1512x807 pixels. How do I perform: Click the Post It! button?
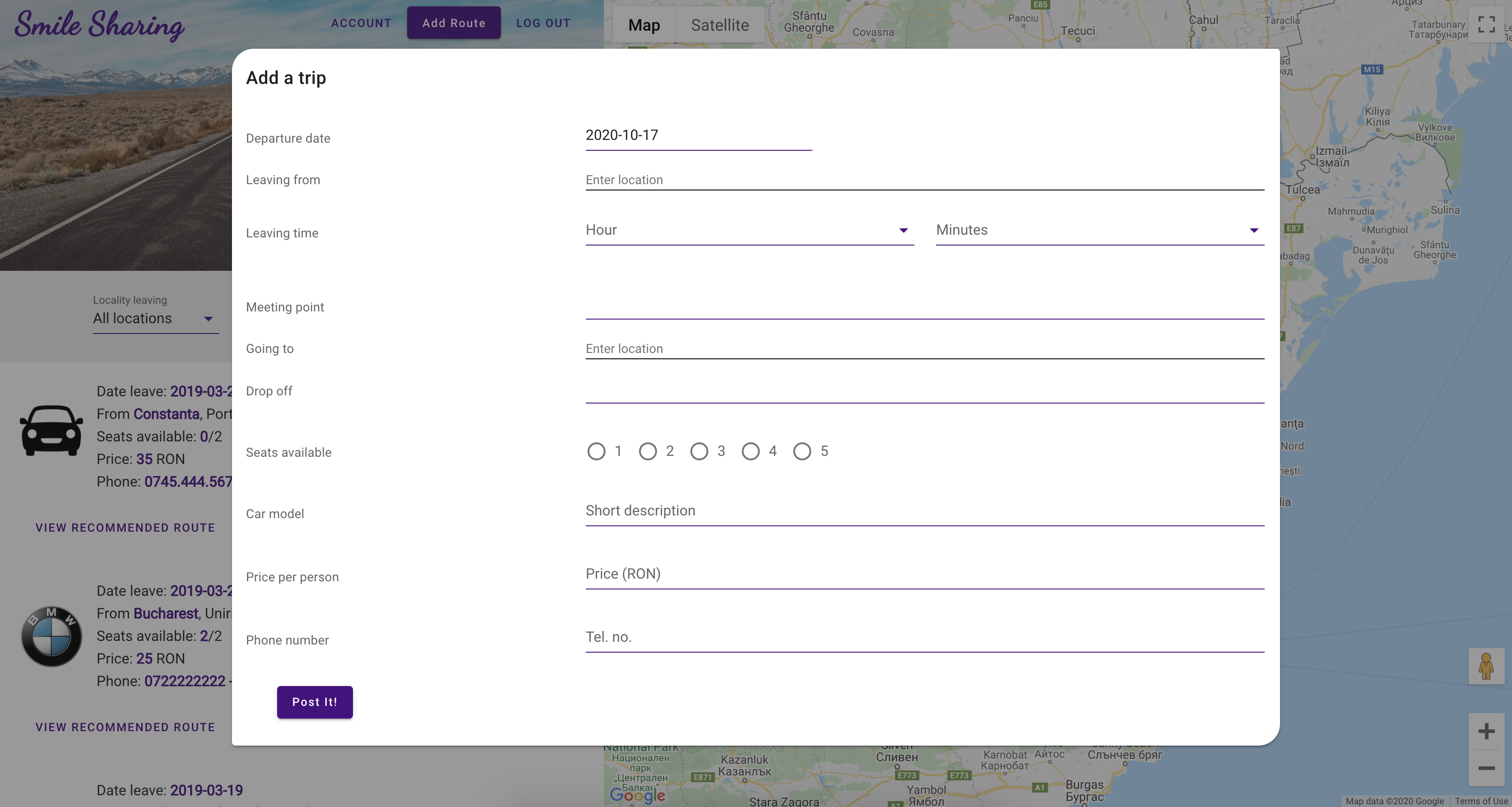click(315, 702)
